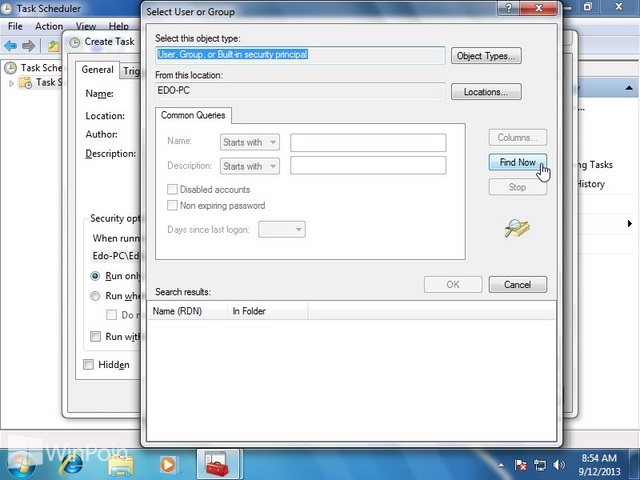Open the View menu in Task Scheduler
The width and height of the screenshot is (640, 480).
pyautogui.click(x=86, y=26)
